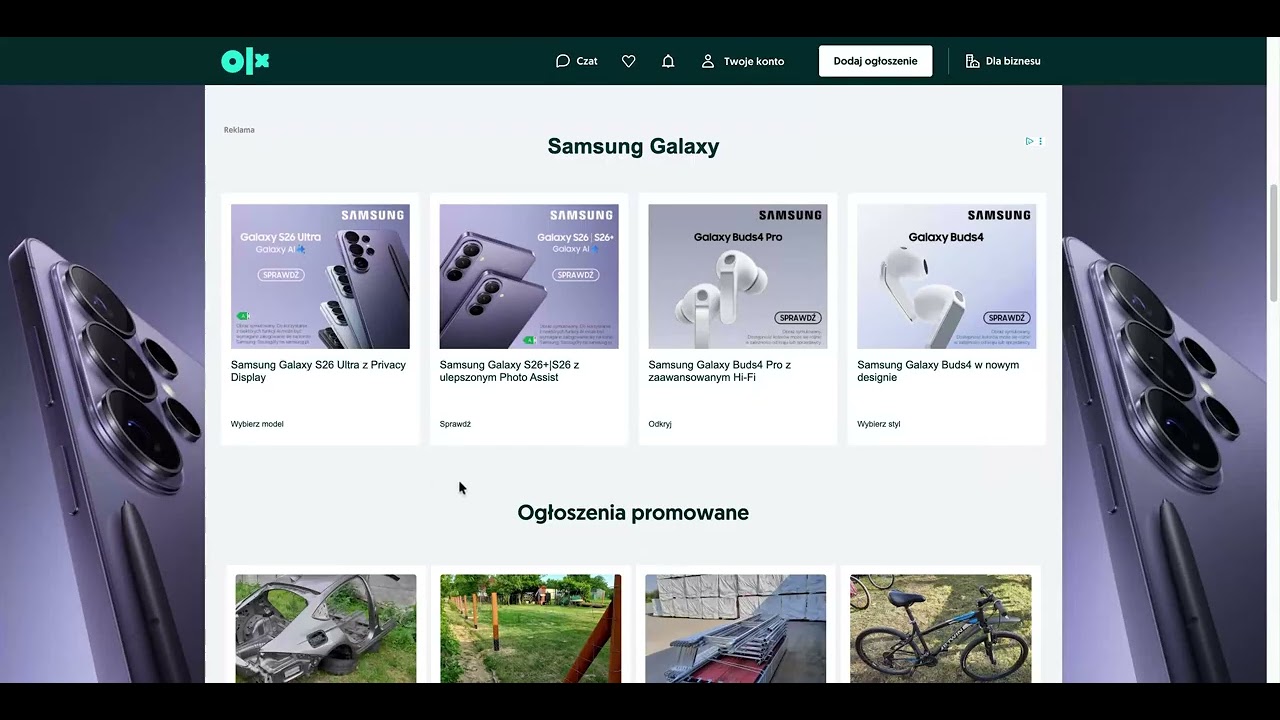The width and height of the screenshot is (1280, 720).
Task: Click SPRAWDŹ on Galaxy Buds4 banner
Action: click(1007, 318)
